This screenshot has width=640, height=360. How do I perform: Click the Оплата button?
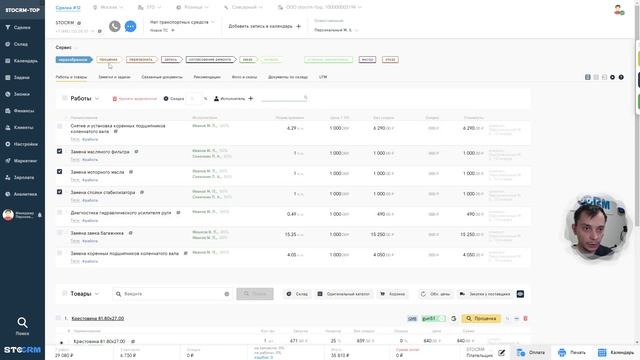[x=531, y=353]
